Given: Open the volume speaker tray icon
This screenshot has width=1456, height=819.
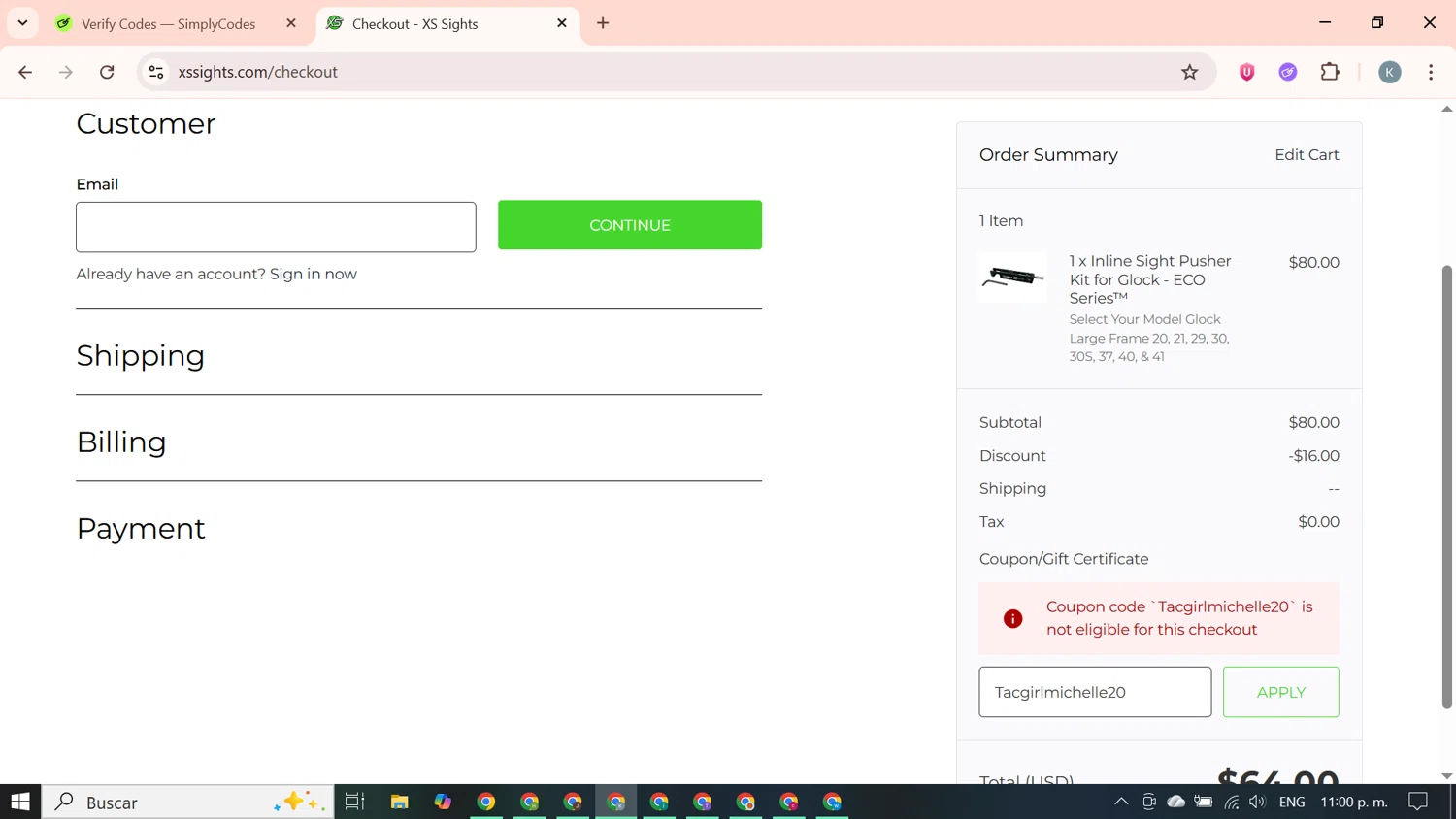Looking at the screenshot, I should pos(1258,802).
